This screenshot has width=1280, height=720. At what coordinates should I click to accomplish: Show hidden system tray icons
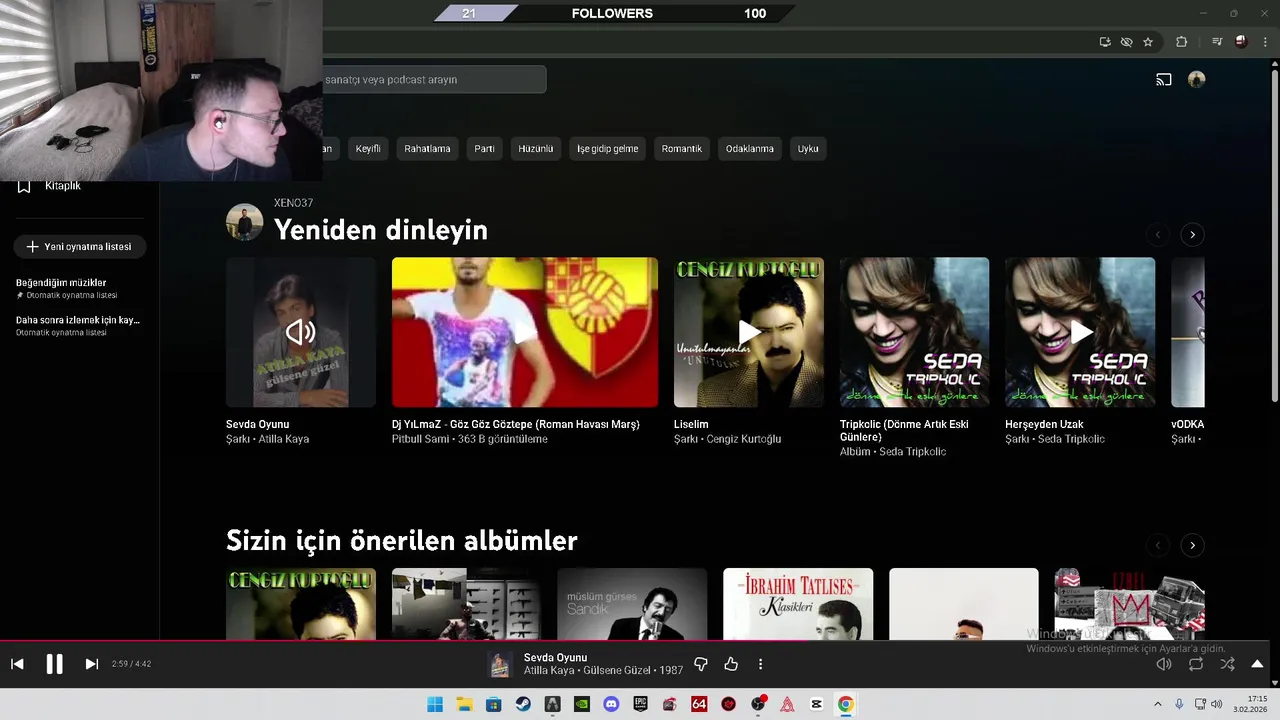click(1158, 704)
